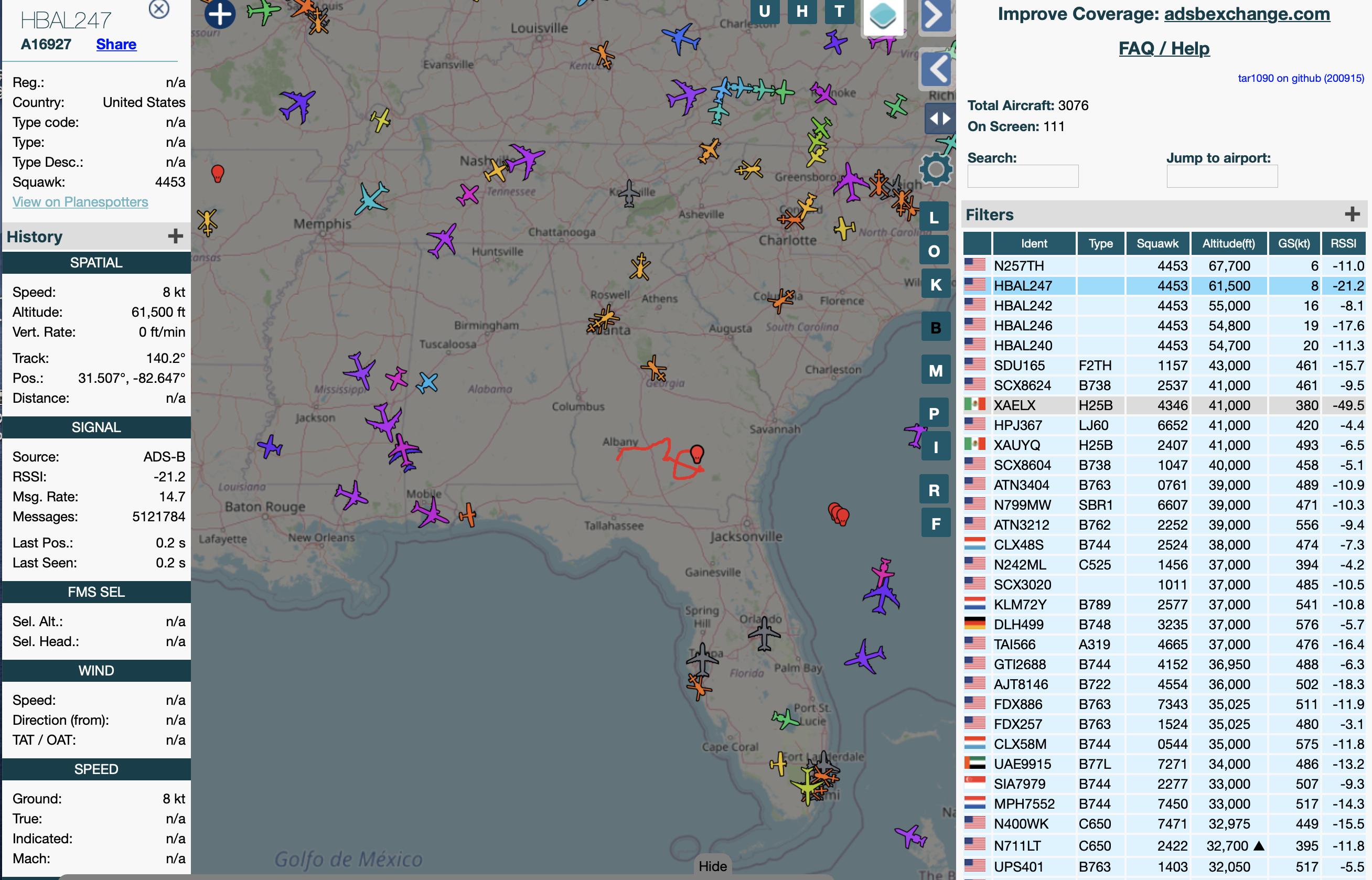Select the UAE9915 table row
This screenshot has width=1372, height=880.
point(1164,764)
